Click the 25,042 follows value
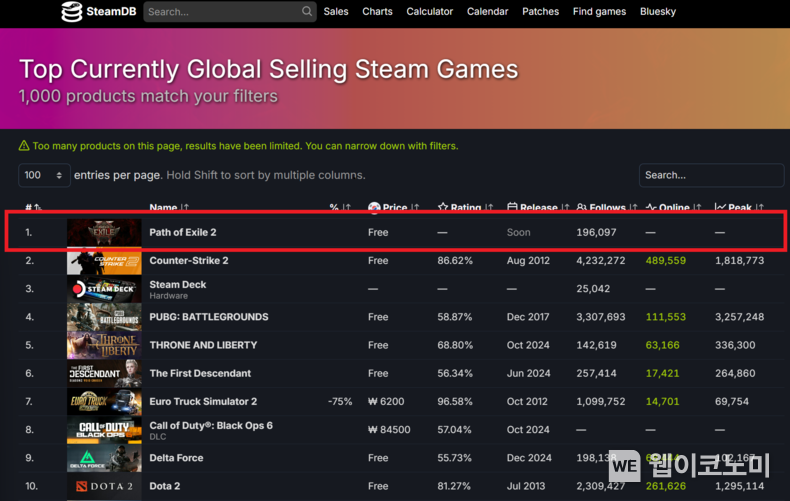This screenshot has height=501, width=790. [593, 289]
